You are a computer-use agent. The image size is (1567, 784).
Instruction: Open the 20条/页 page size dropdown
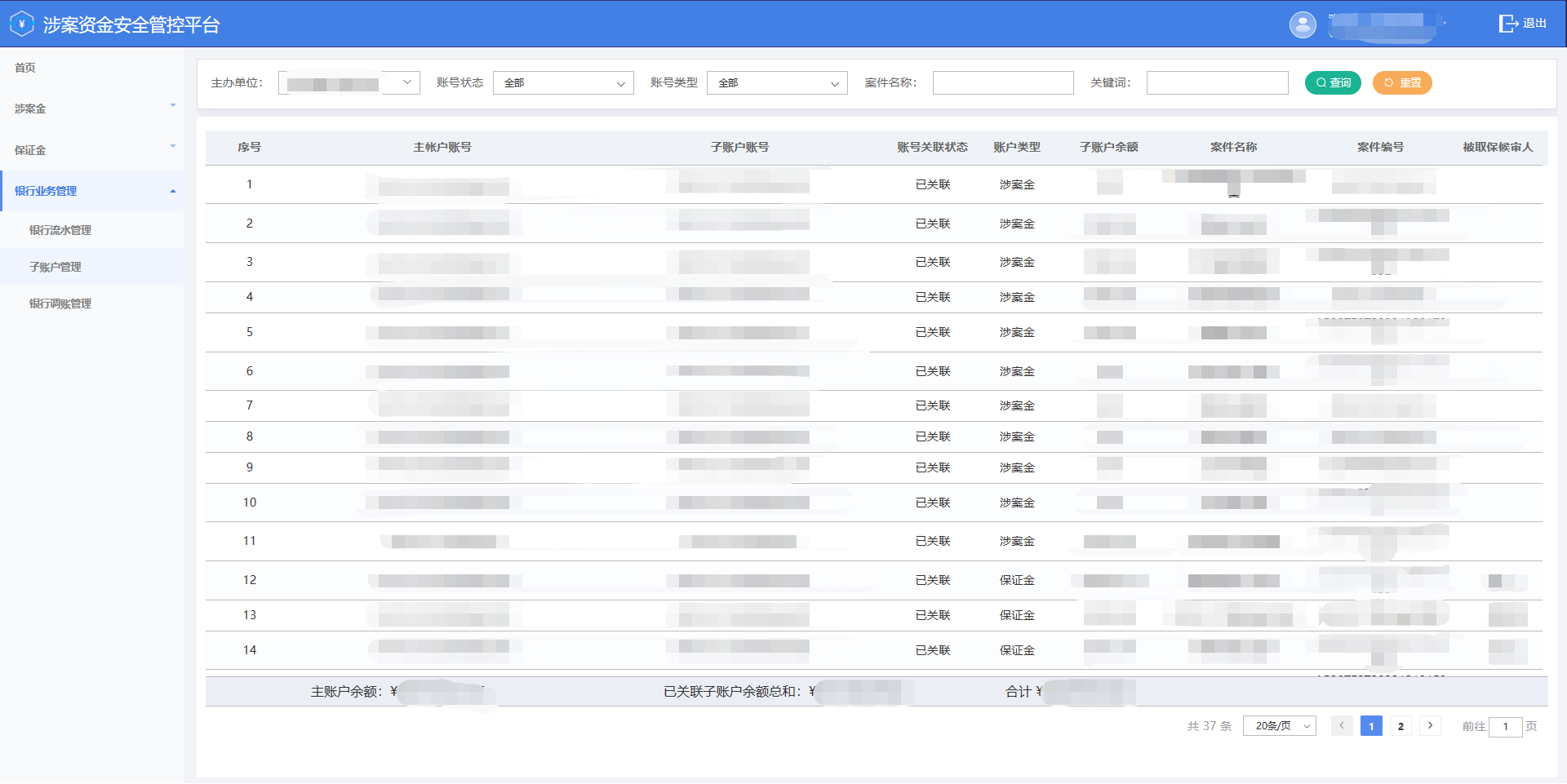pyautogui.click(x=1278, y=725)
